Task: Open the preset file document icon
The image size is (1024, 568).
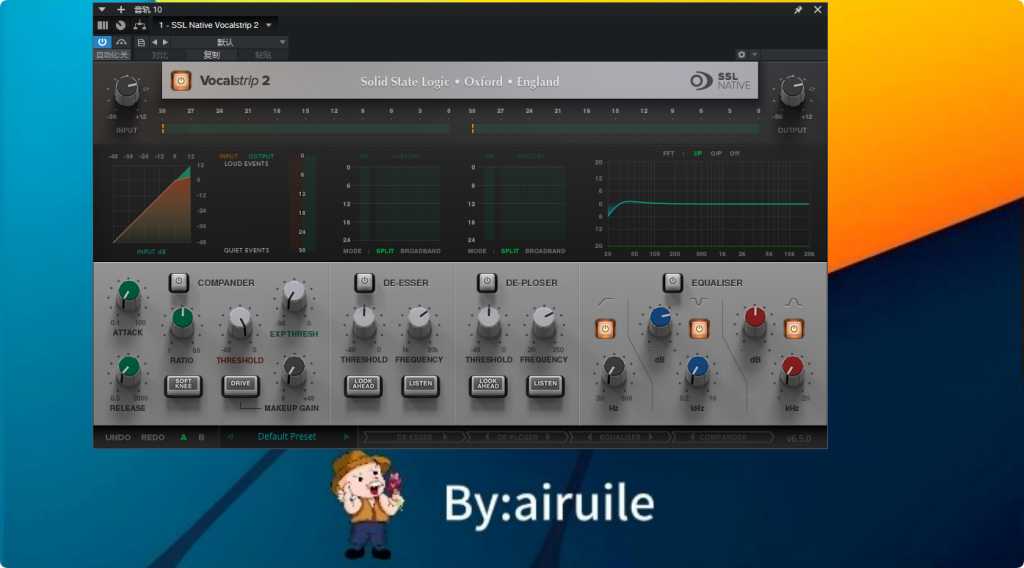Action: [141, 42]
